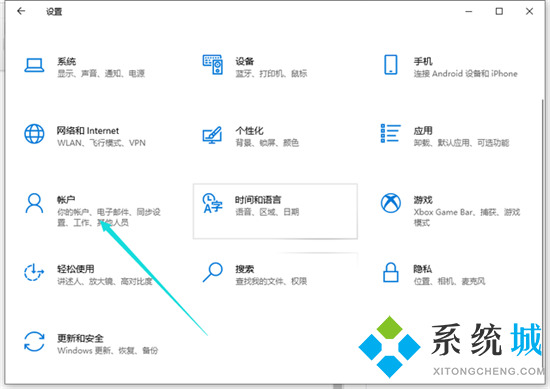Minimize the Settings window
The height and width of the screenshot is (389, 550).
[469, 12]
